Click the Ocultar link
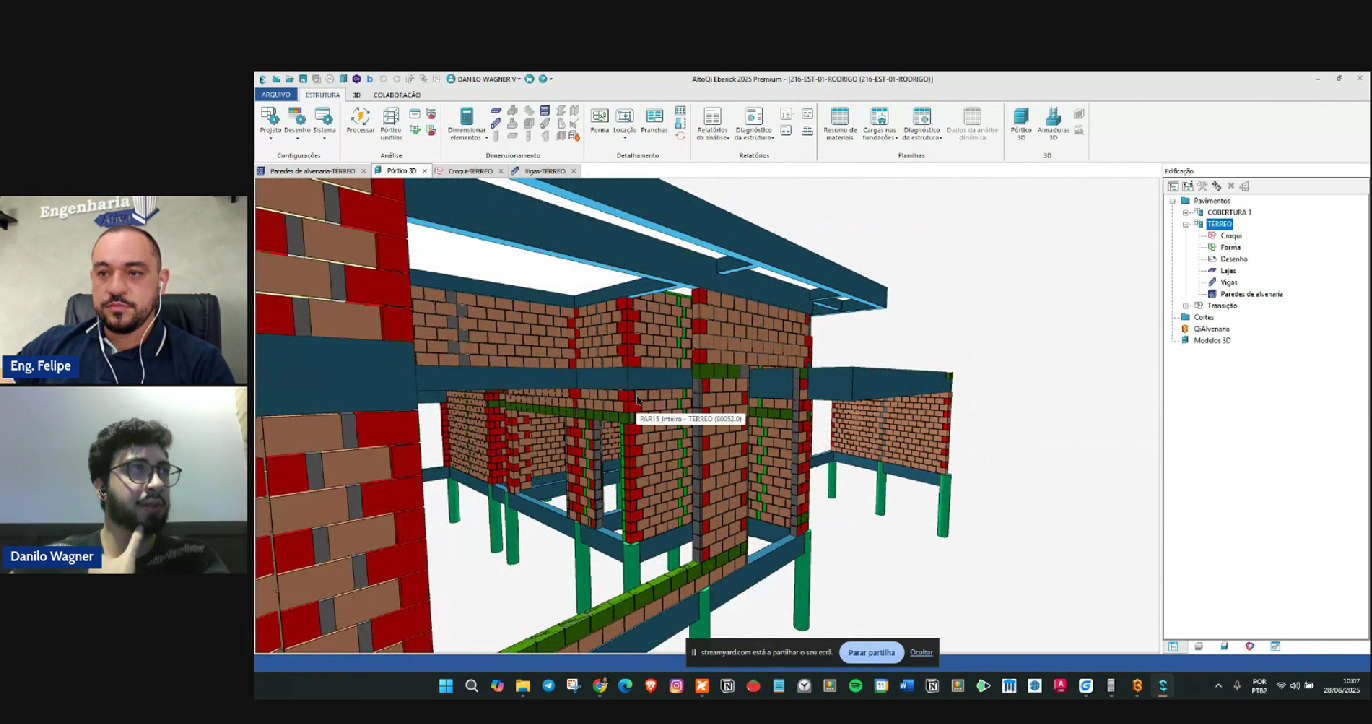 [x=921, y=652]
